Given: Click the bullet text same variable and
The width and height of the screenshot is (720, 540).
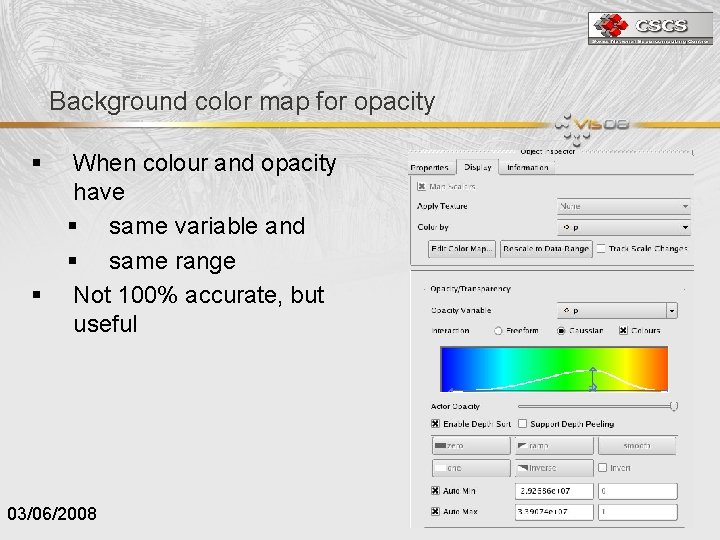Looking at the screenshot, I should click(207, 226).
